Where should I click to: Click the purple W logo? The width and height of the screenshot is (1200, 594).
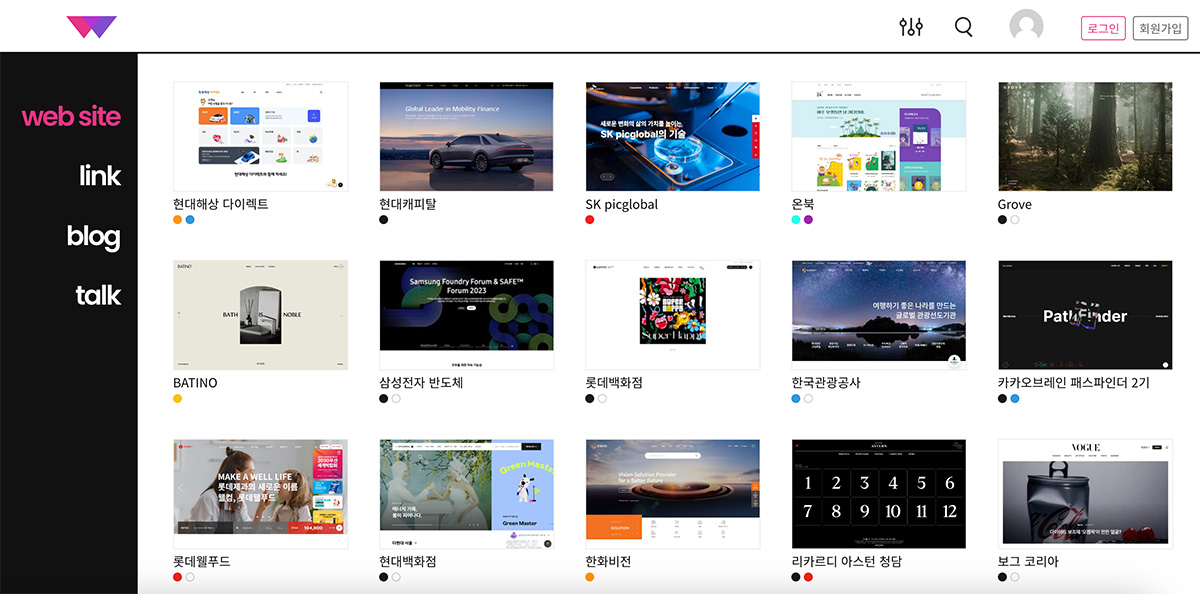[x=89, y=24]
